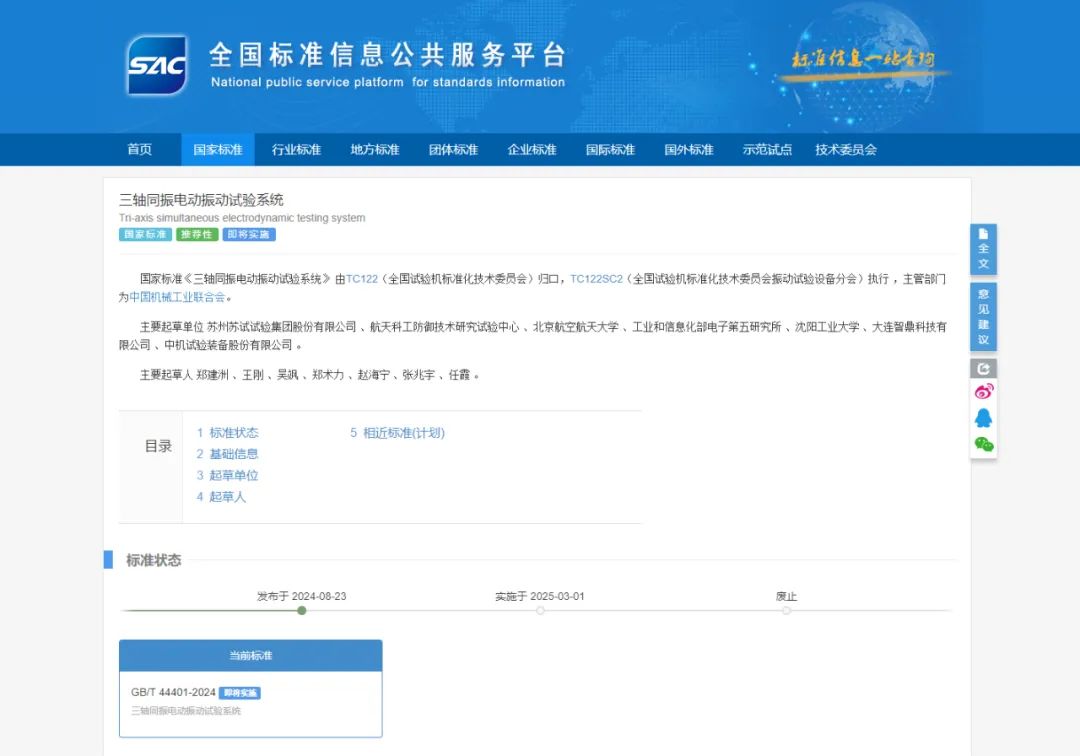The width and height of the screenshot is (1080, 756).
Task: Go to the 首页 home tab
Action: 140,150
